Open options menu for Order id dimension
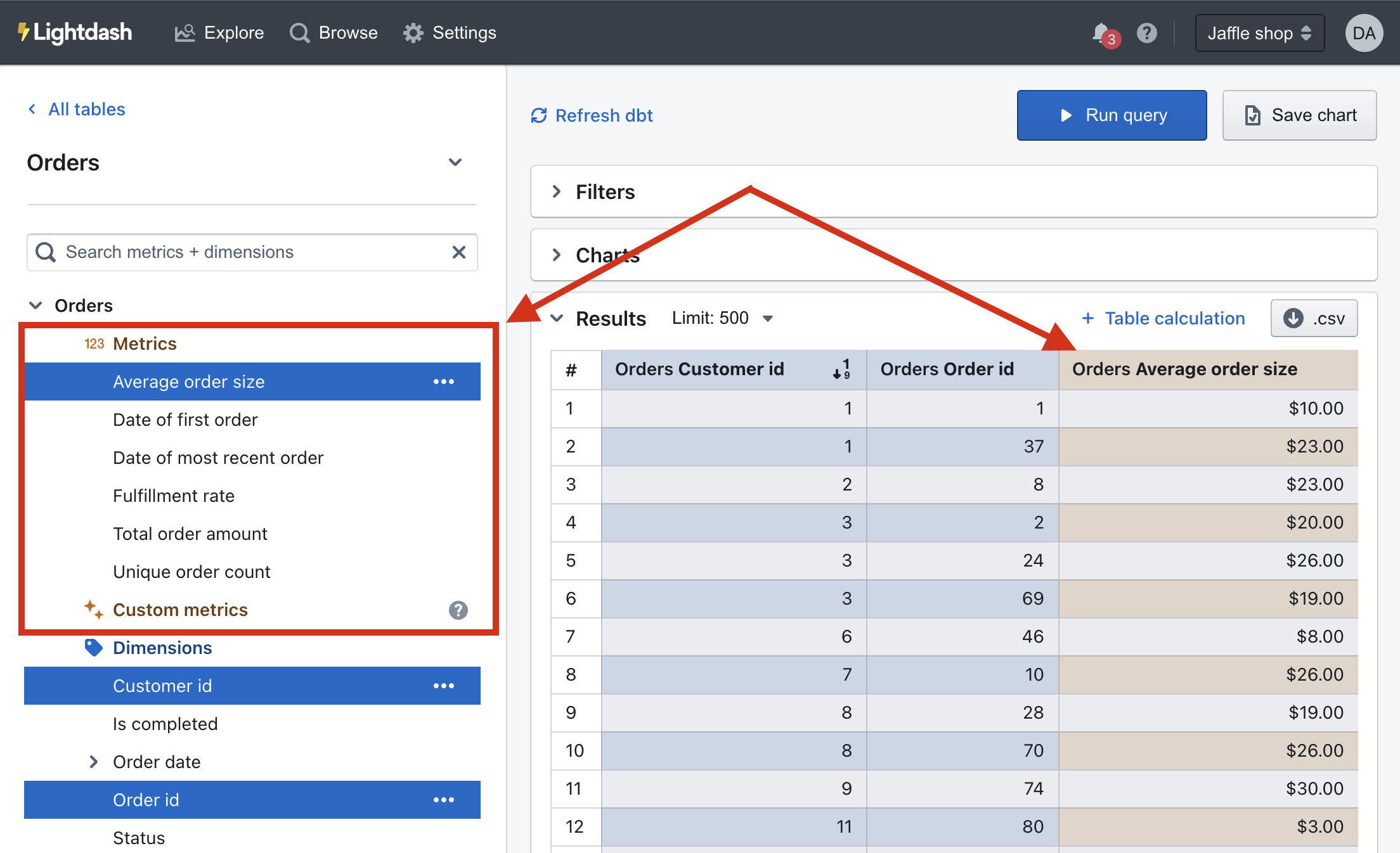 click(443, 800)
